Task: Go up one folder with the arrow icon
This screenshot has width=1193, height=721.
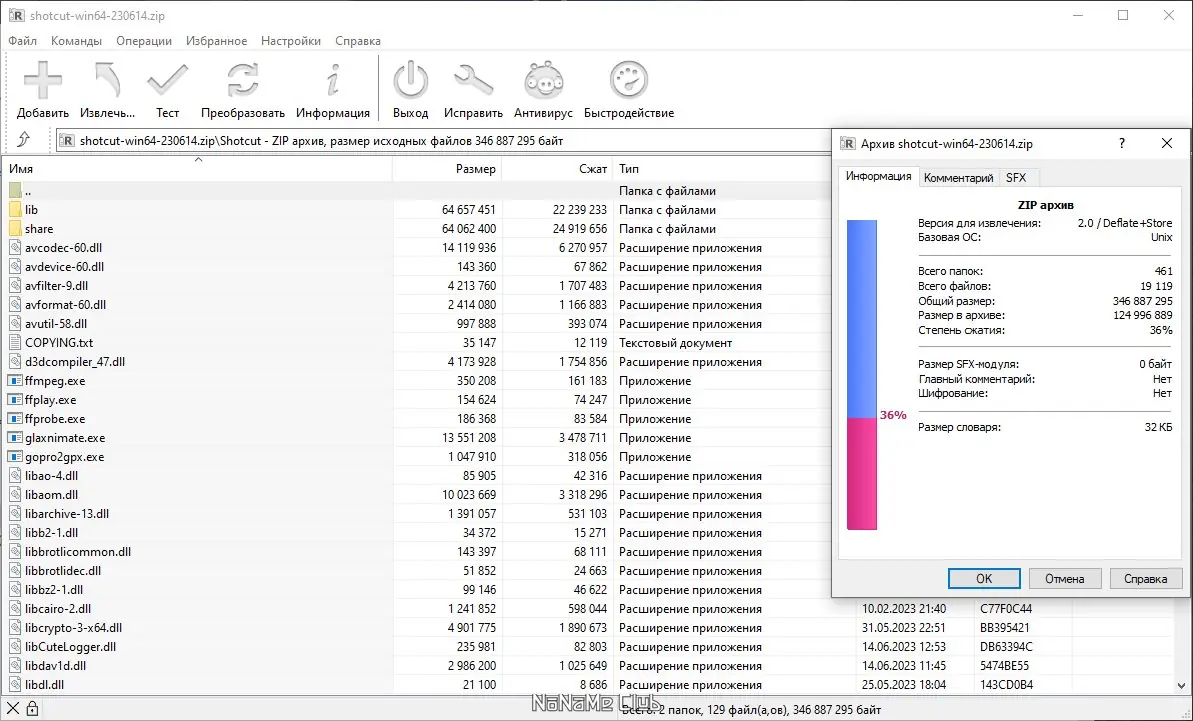Action: (24, 139)
